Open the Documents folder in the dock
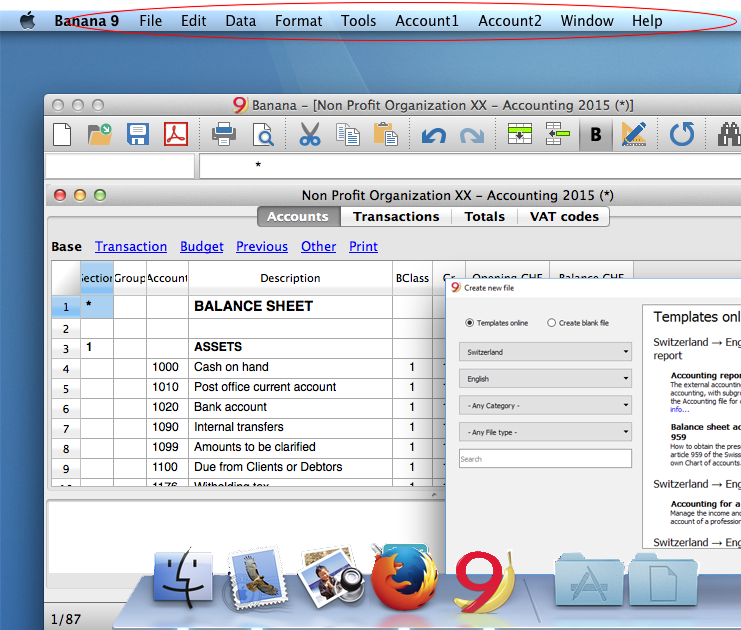The height and width of the screenshot is (630, 741). click(x=663, y=581)
